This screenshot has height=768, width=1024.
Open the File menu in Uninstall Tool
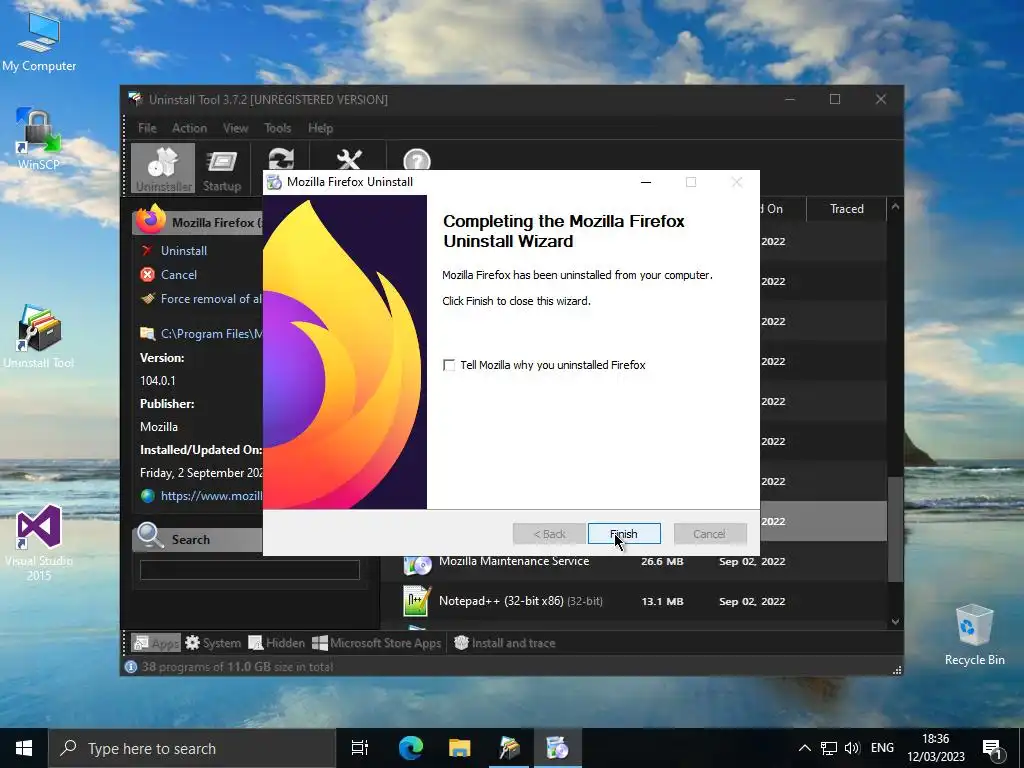(147, 128)
